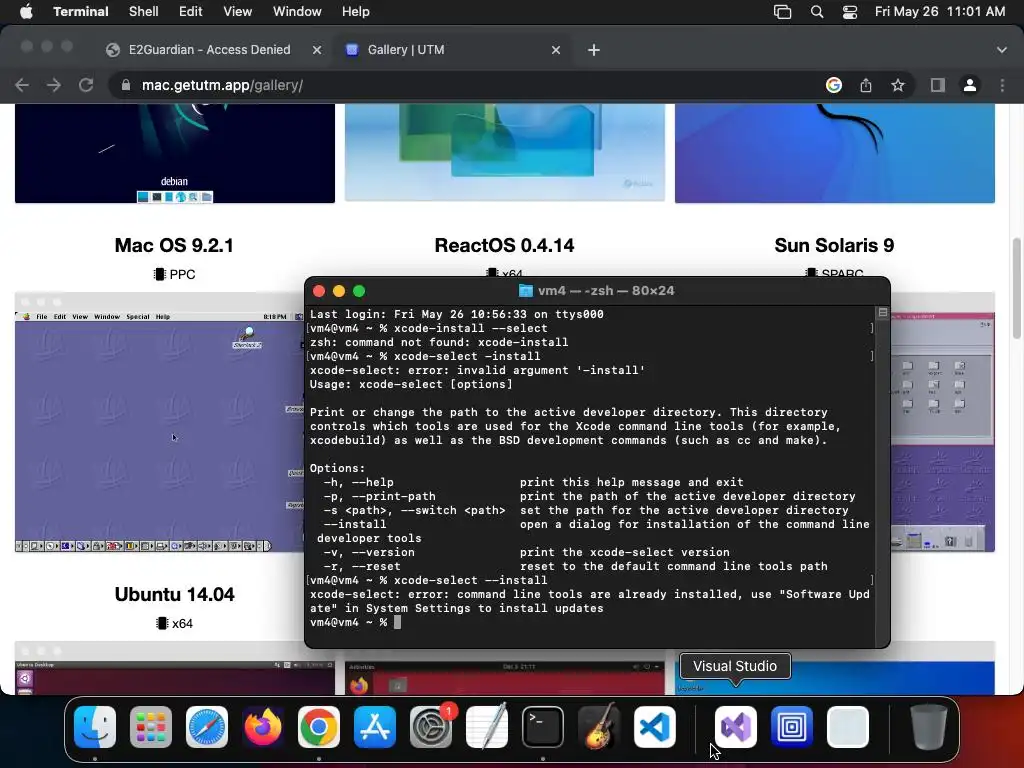
Task: Open the Shell menu
Action: pyautogui.click(x=143, y=12)
